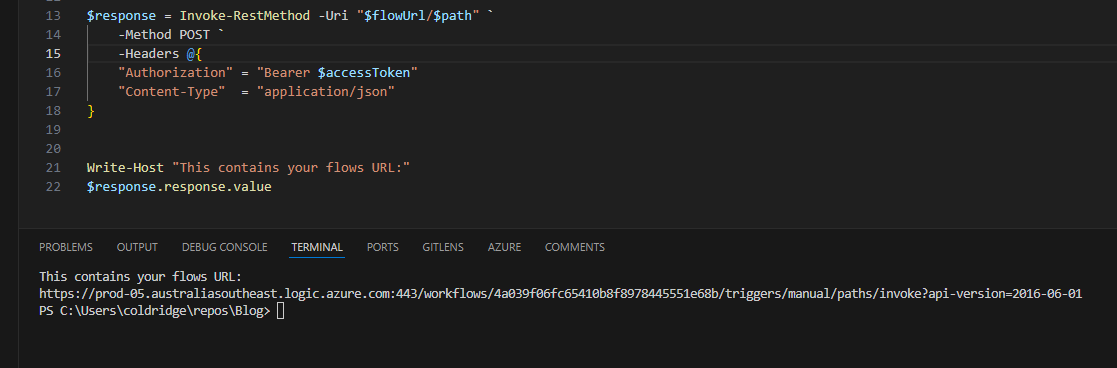1117x368 pixels.
Task: Open the AZURE panel tab
Action: pos(504,247)
